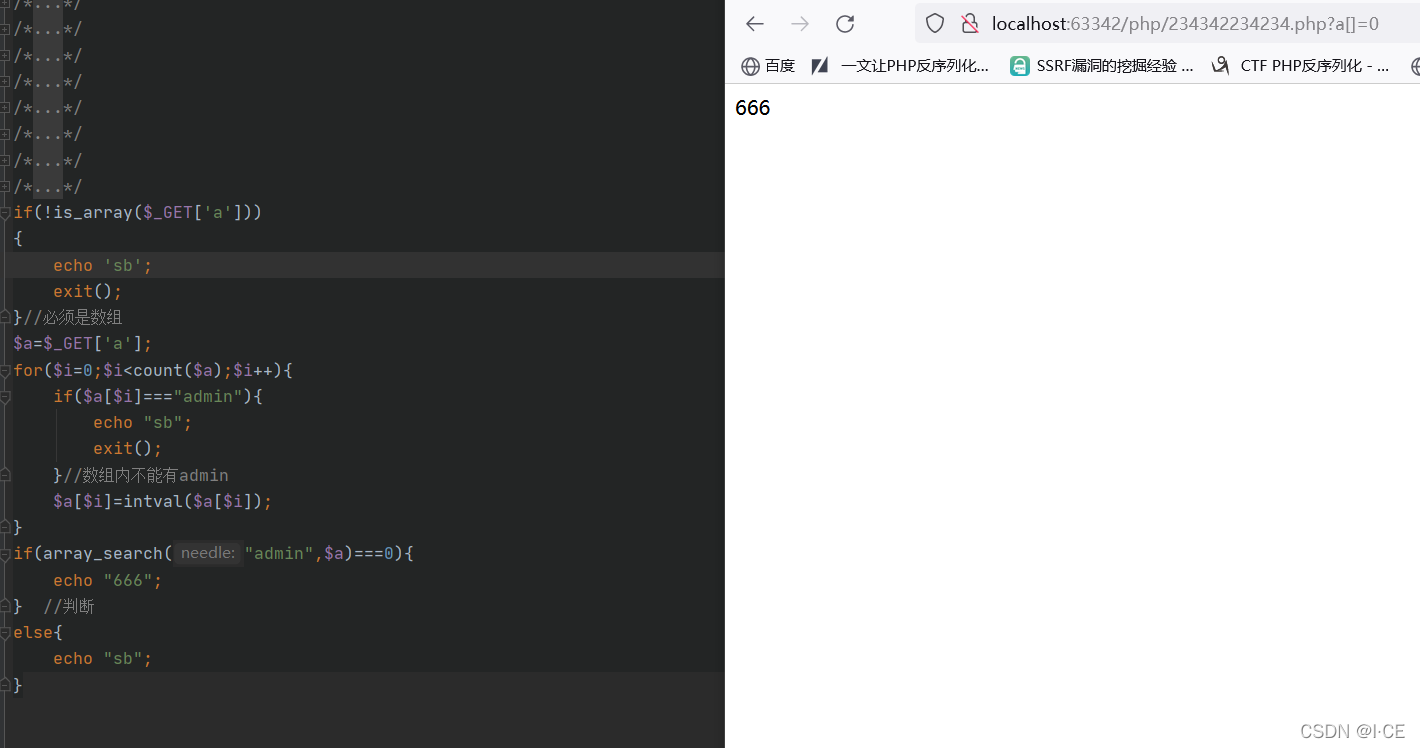Click the needle: parameter hint
This screenshot has height=748, width=1420.
tap(208, 553)
